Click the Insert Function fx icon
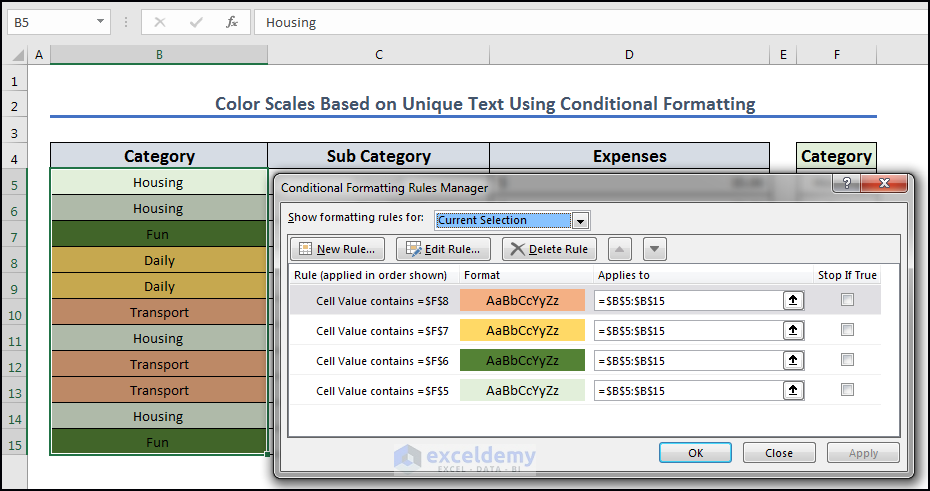Screen dimensions: 930x491 click(x=232, y=21)
